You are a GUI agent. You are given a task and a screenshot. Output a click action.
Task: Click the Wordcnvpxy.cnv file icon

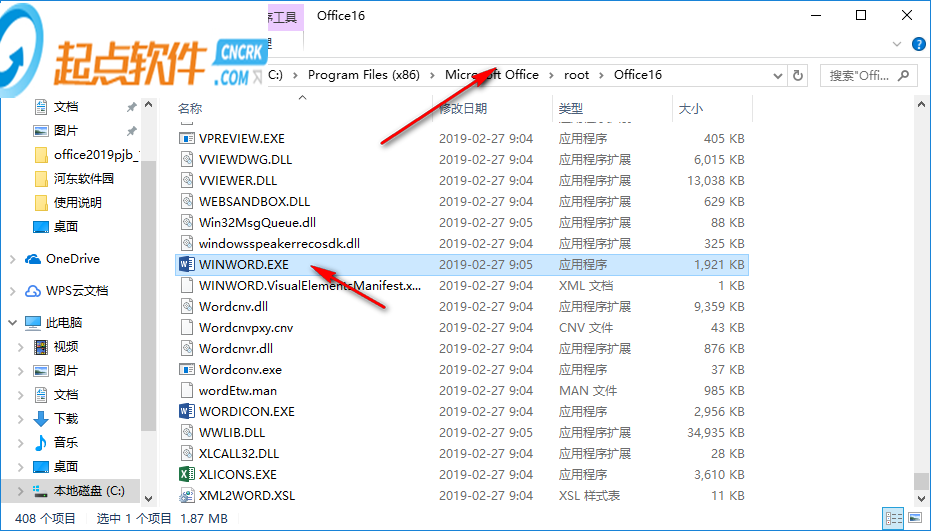point(187,327)
